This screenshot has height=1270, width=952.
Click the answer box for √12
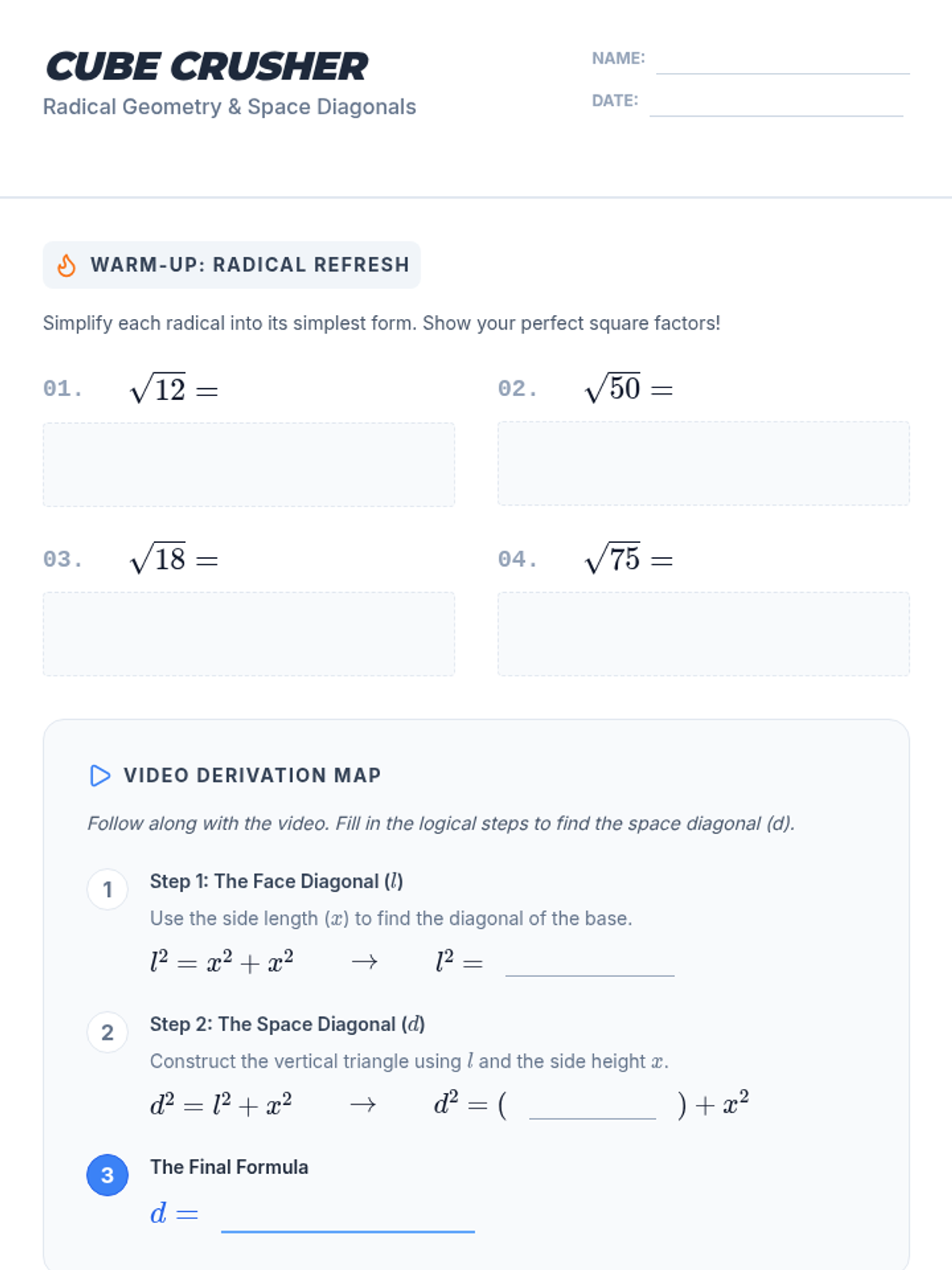click(248, 464)
